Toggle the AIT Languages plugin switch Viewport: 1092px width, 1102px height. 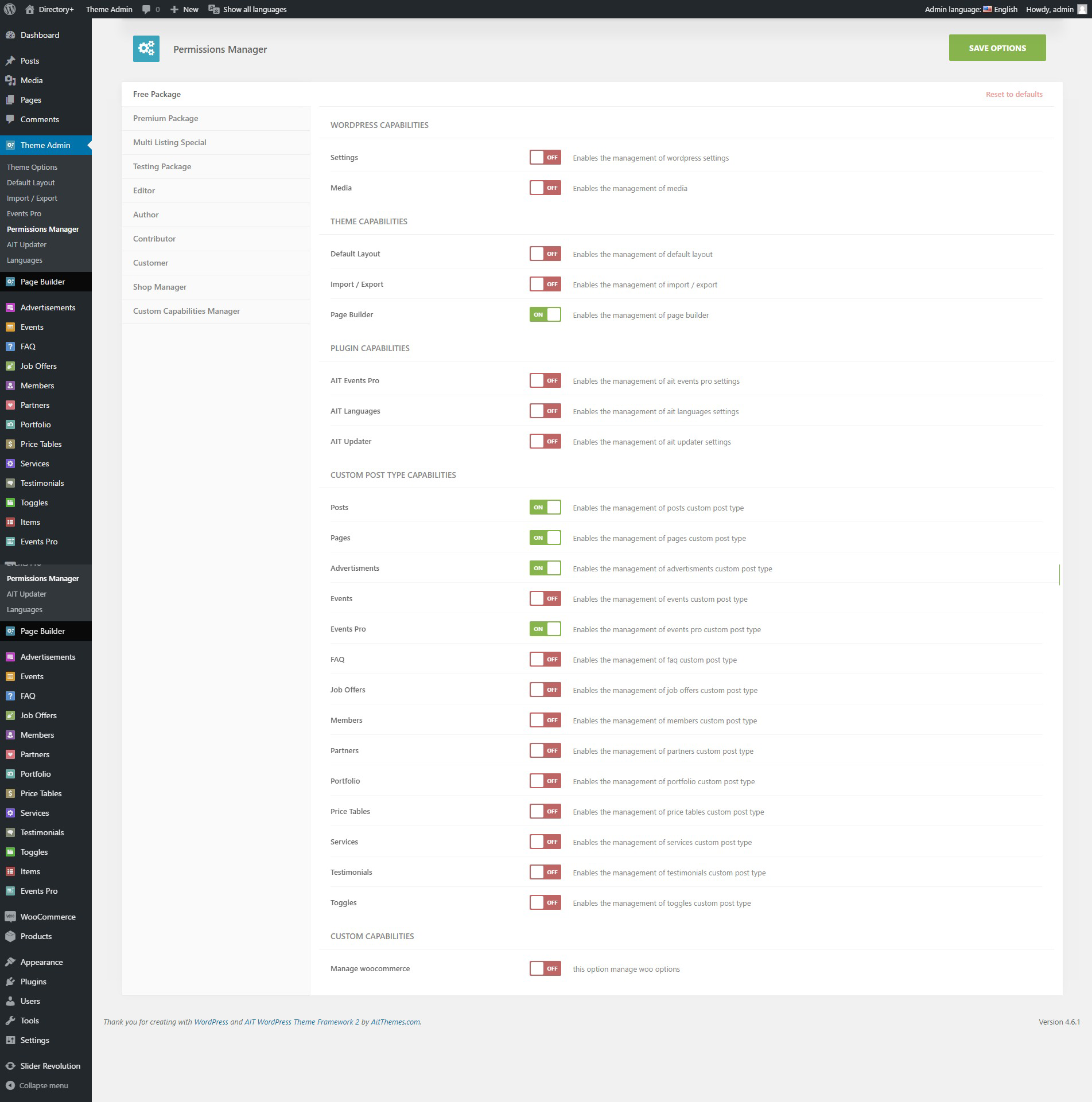[545, 411]
